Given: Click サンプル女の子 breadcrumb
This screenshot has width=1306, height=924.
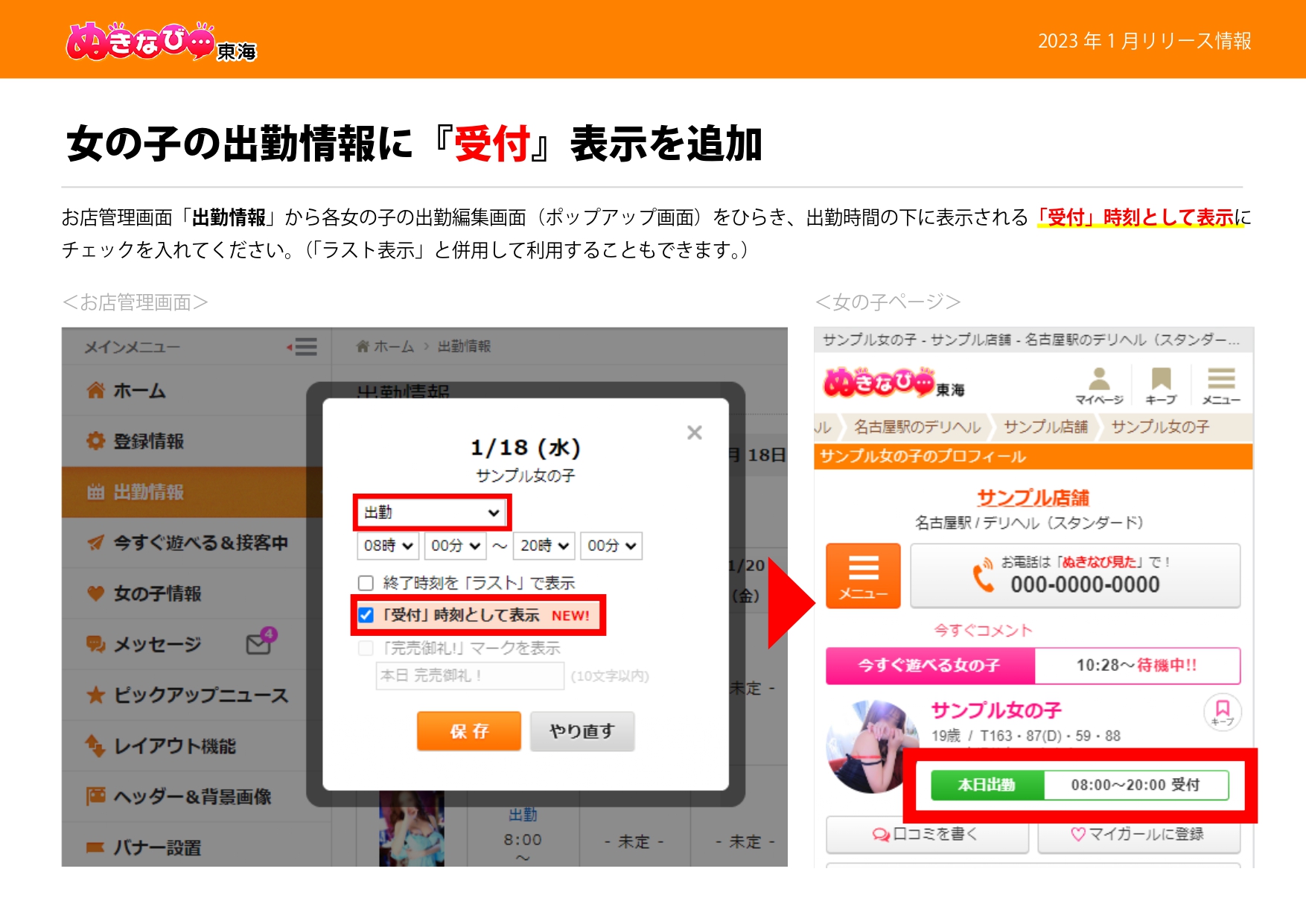Looking at the screenshot, I should (1160, 427).
